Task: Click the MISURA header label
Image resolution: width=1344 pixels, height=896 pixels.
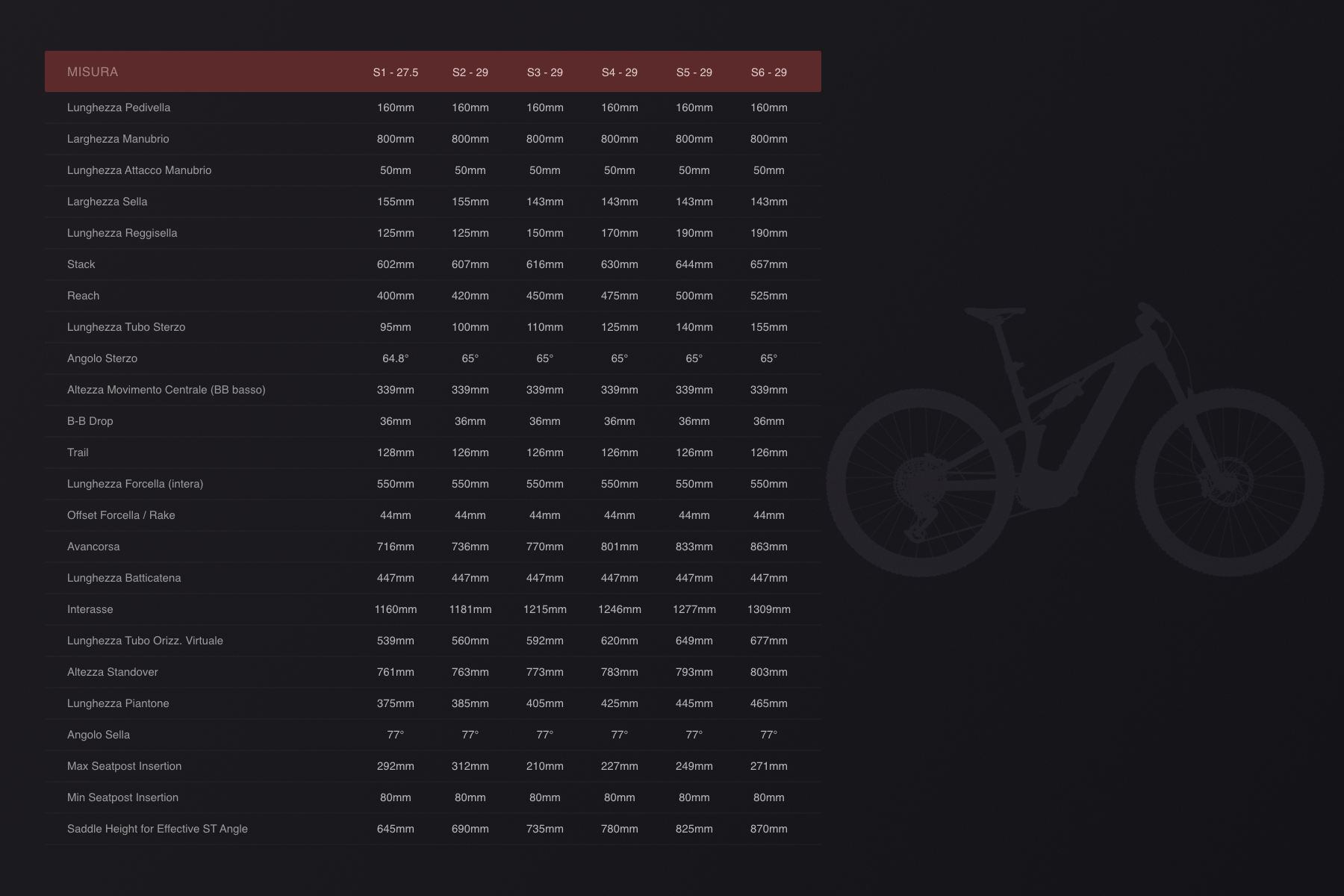Action: 93,72
